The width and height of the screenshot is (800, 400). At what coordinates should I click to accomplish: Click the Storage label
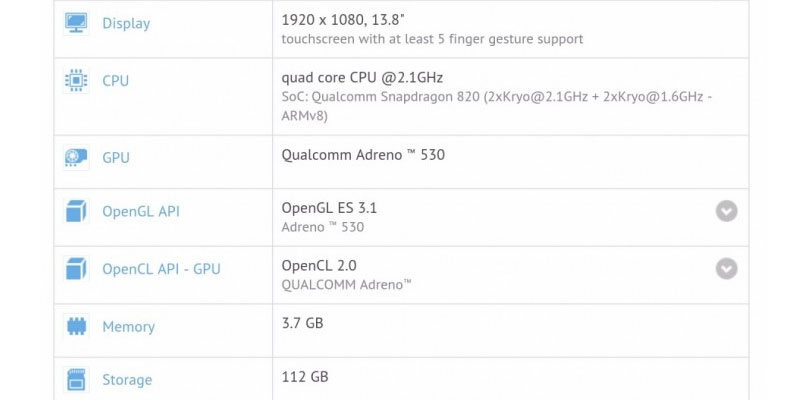[x=127, y=380]
